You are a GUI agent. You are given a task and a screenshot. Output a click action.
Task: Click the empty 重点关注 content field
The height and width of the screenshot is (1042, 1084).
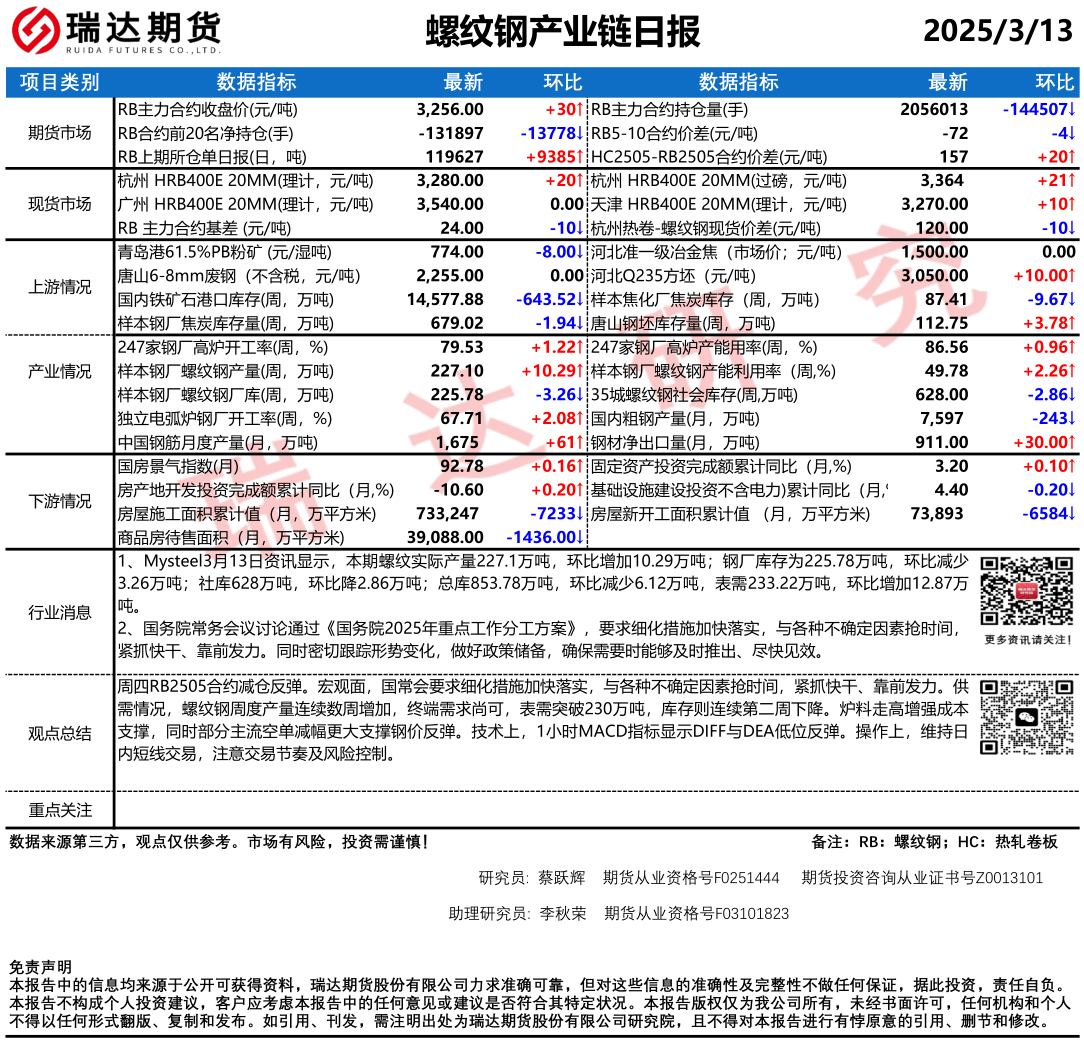[596, 809]
